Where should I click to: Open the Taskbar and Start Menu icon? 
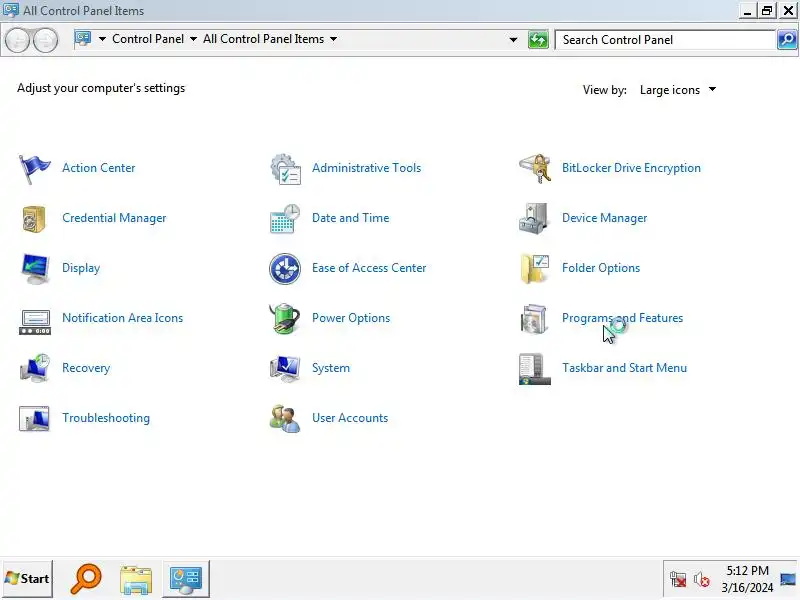pos(535,369)
